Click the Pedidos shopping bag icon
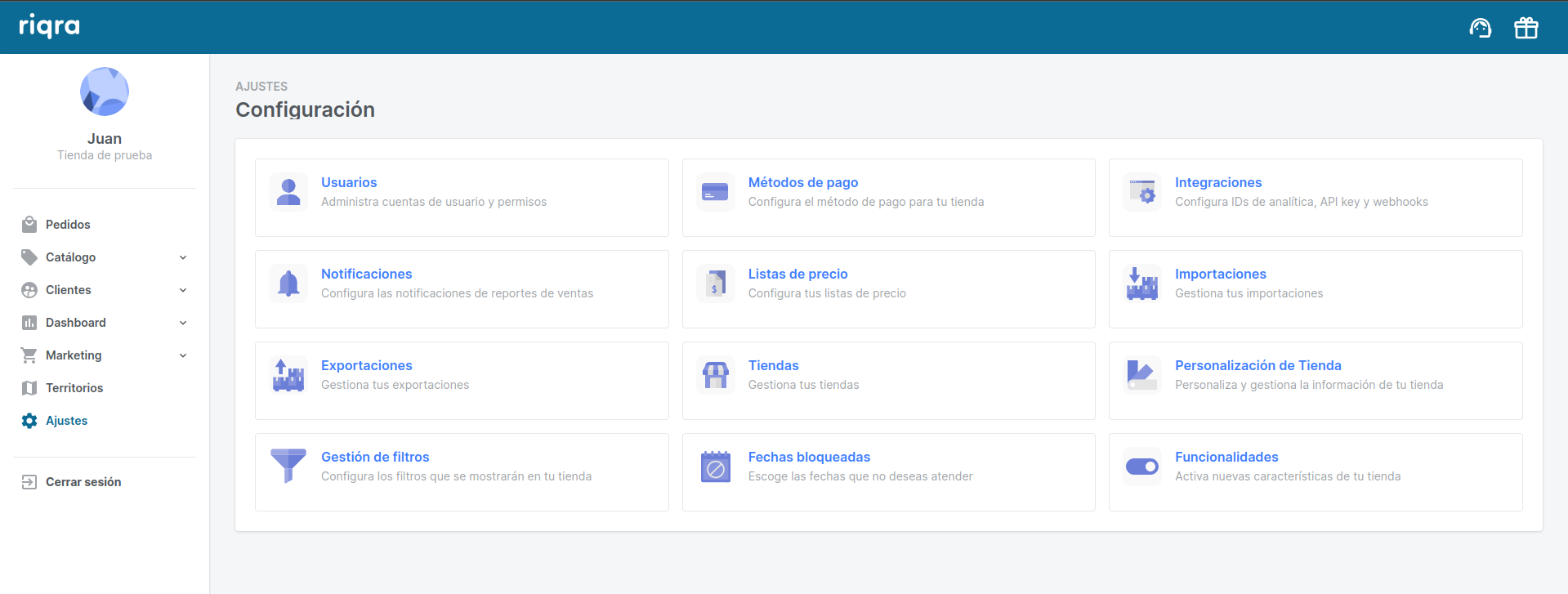The image size is (1568, 594). [x=29, y=225]
